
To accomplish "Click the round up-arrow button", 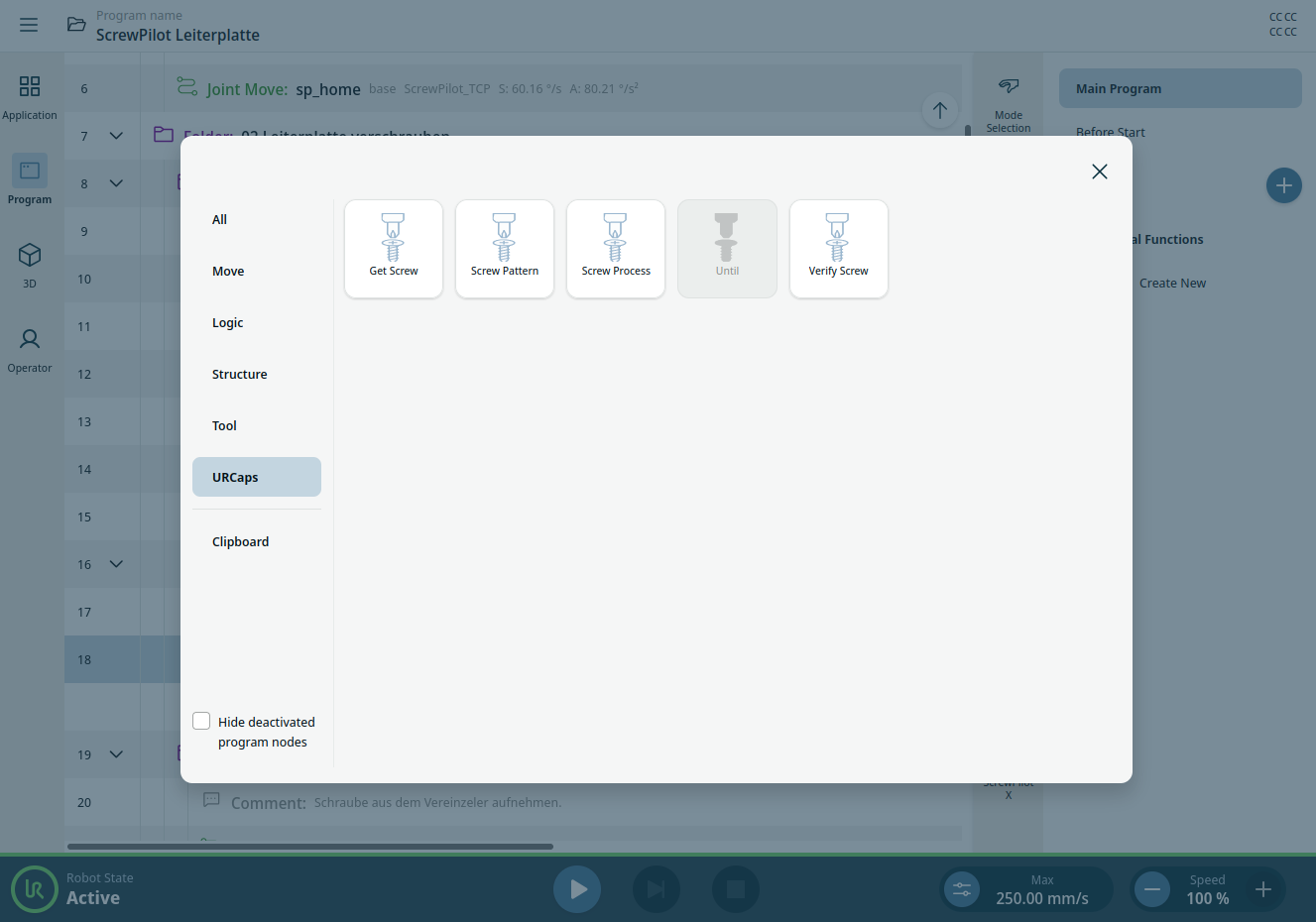I will (940, 110).
